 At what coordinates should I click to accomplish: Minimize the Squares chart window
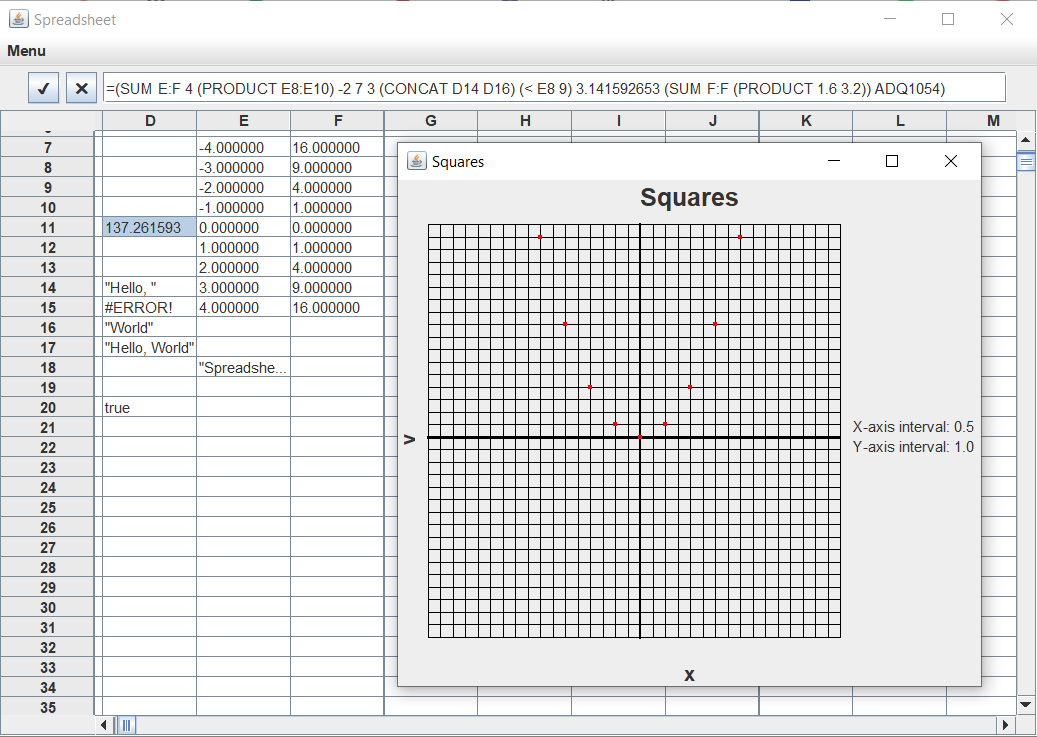pos(834,161)
